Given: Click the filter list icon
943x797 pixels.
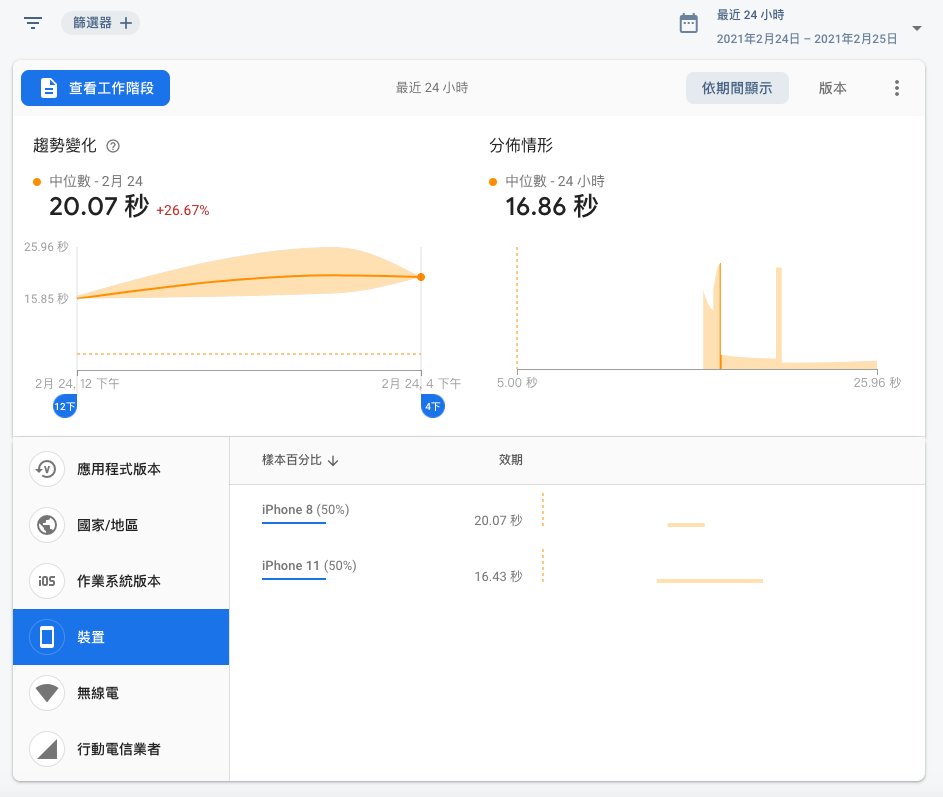Looking at the screenshot, I should 33,23.
